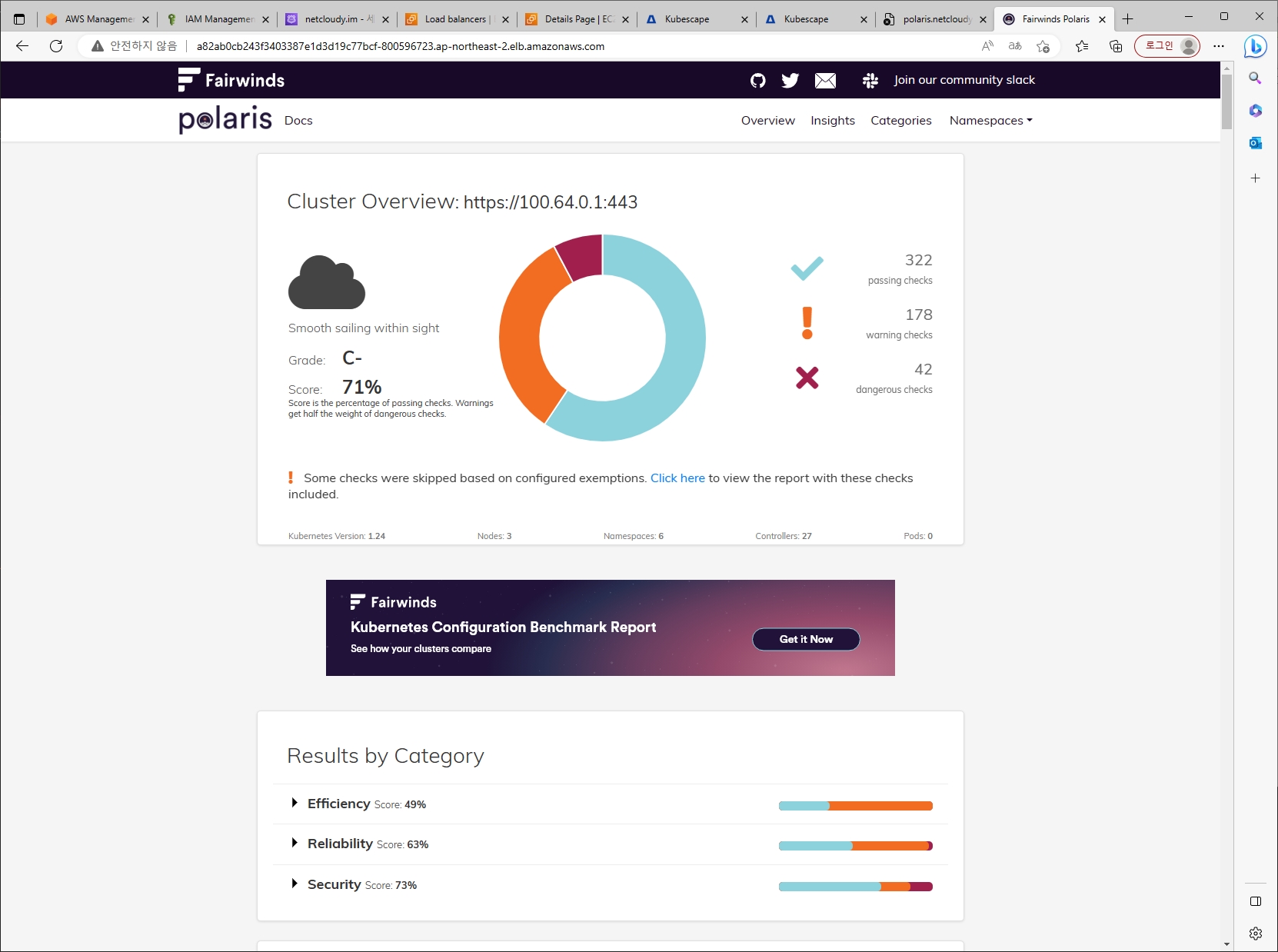Click the translate page icon
1278x952 pixels.
pos(1015,46)
